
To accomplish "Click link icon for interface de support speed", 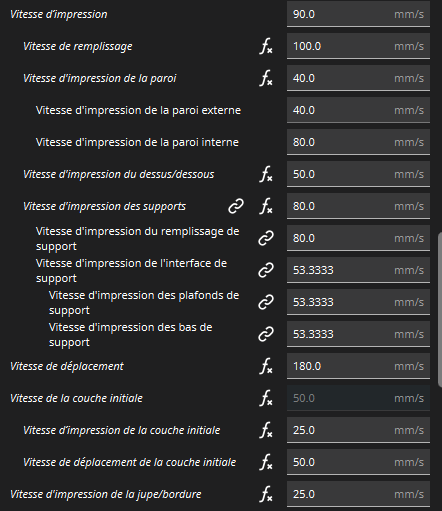I will [x=266, y=270].
